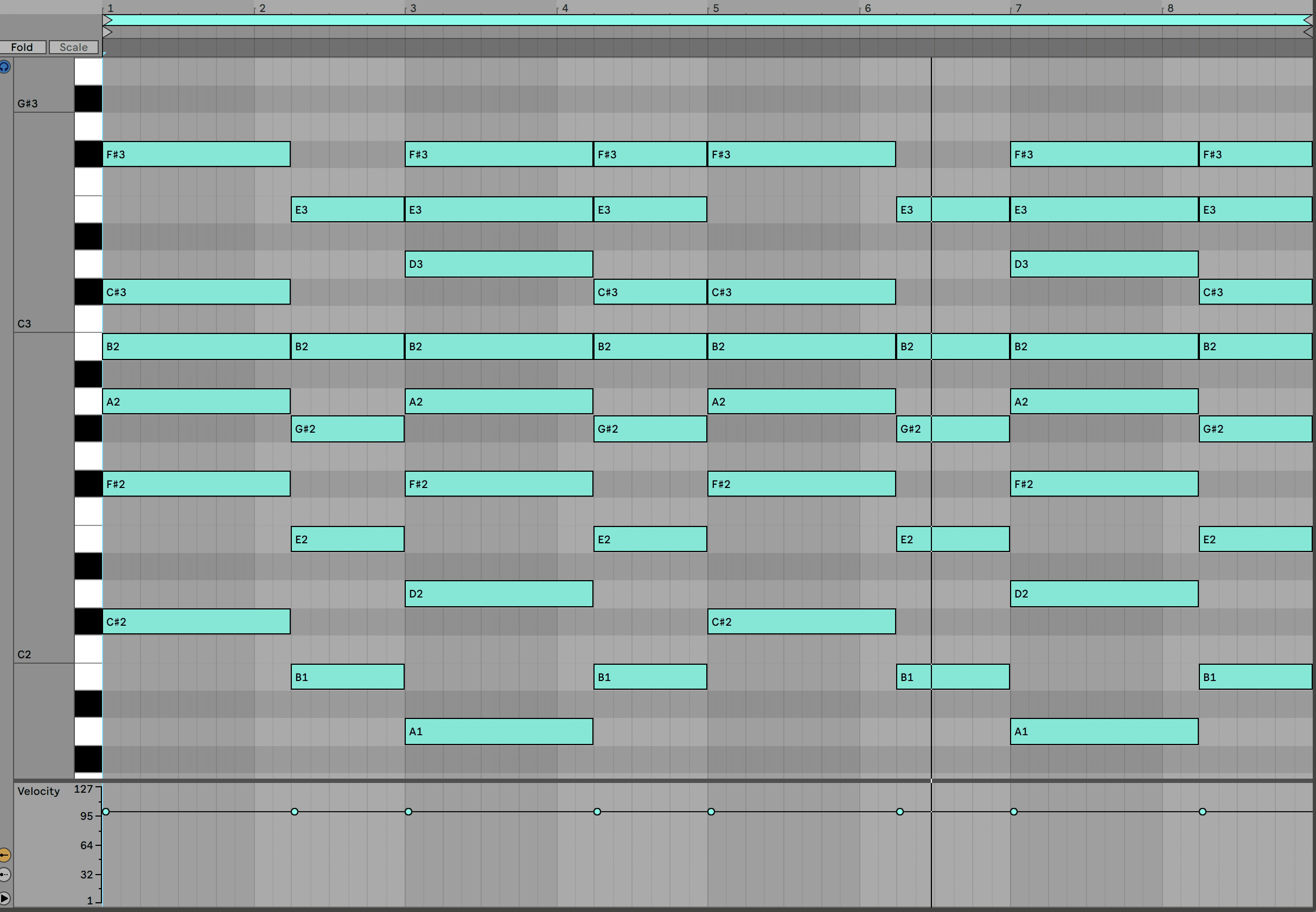Image resolution: width=1316 pixels, height=912 pixels.
Task: Select the C#3 note starting at bar 1
Action: click(197, 292)
